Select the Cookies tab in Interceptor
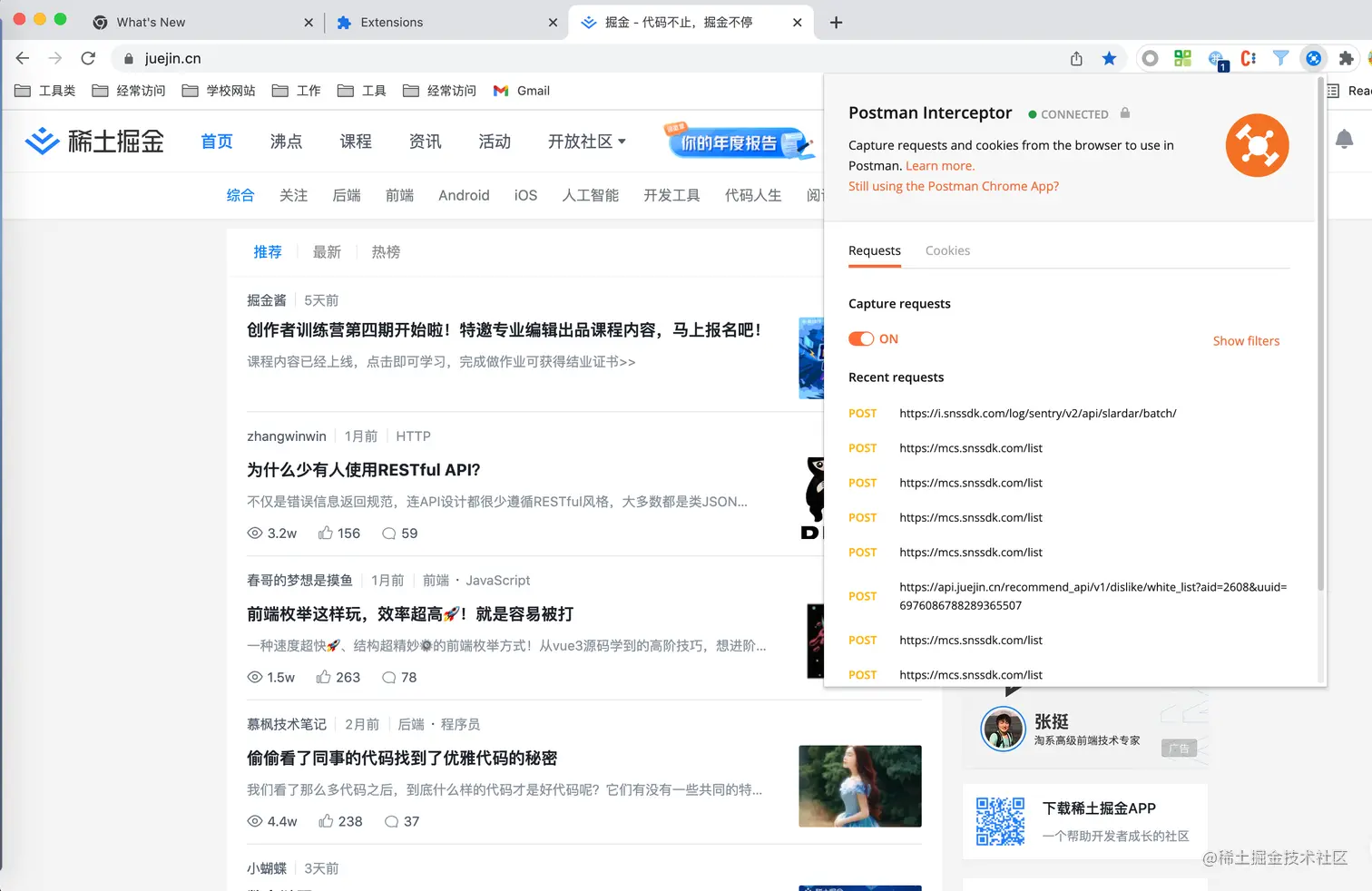Screen dimensions: 1372x891 (x=947, y=251)
